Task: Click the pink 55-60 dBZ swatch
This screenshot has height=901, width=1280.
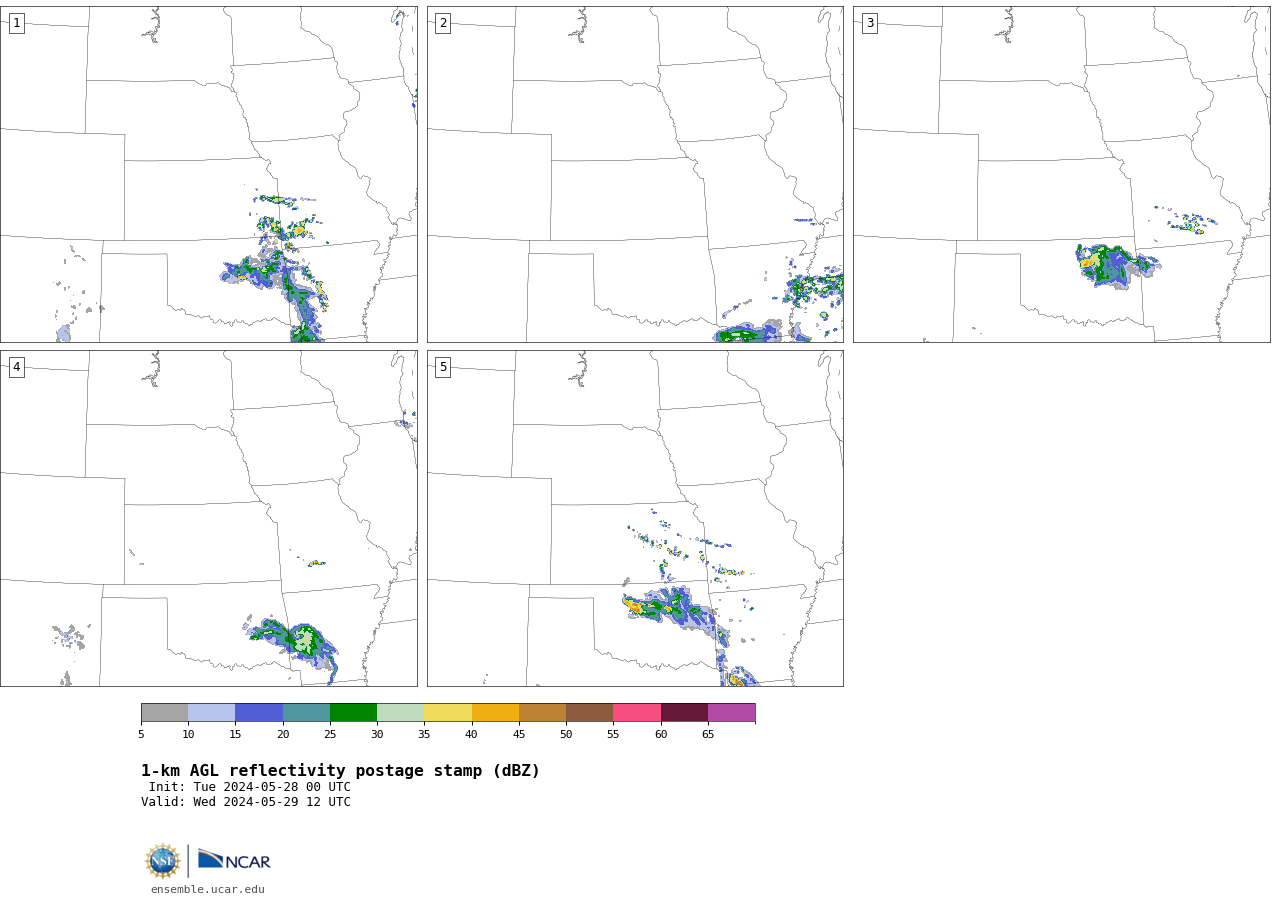Action: [637, 712]
